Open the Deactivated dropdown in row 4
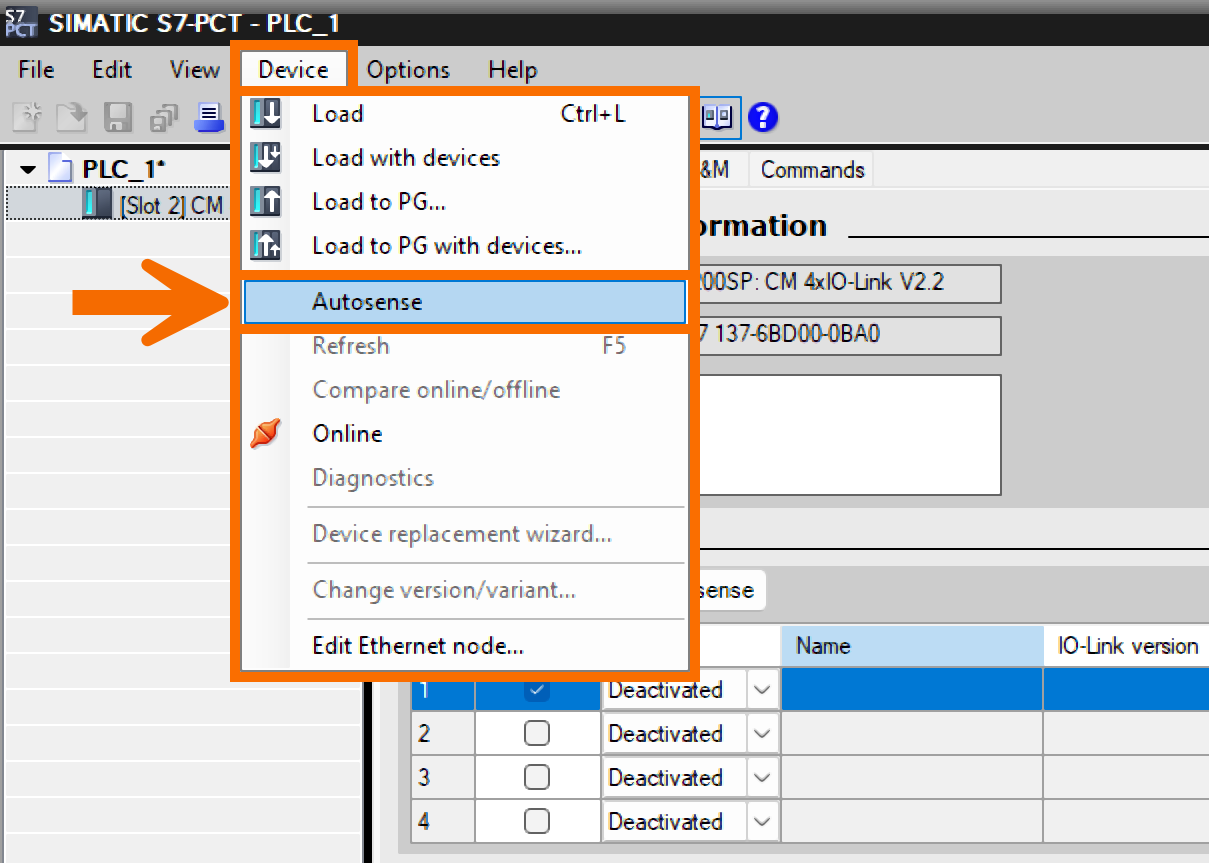This screenshot has width=1209, height=863. click(x=763, y=822)
